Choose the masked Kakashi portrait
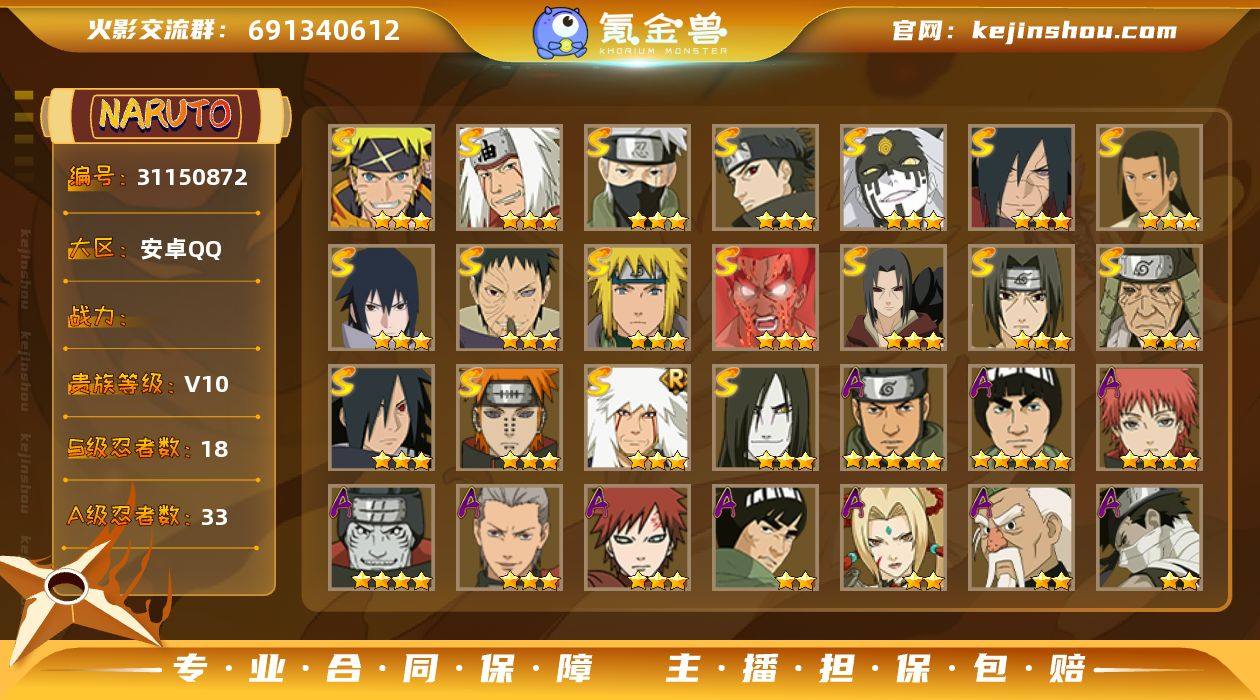1260x700 pixels. click(637, 177)
